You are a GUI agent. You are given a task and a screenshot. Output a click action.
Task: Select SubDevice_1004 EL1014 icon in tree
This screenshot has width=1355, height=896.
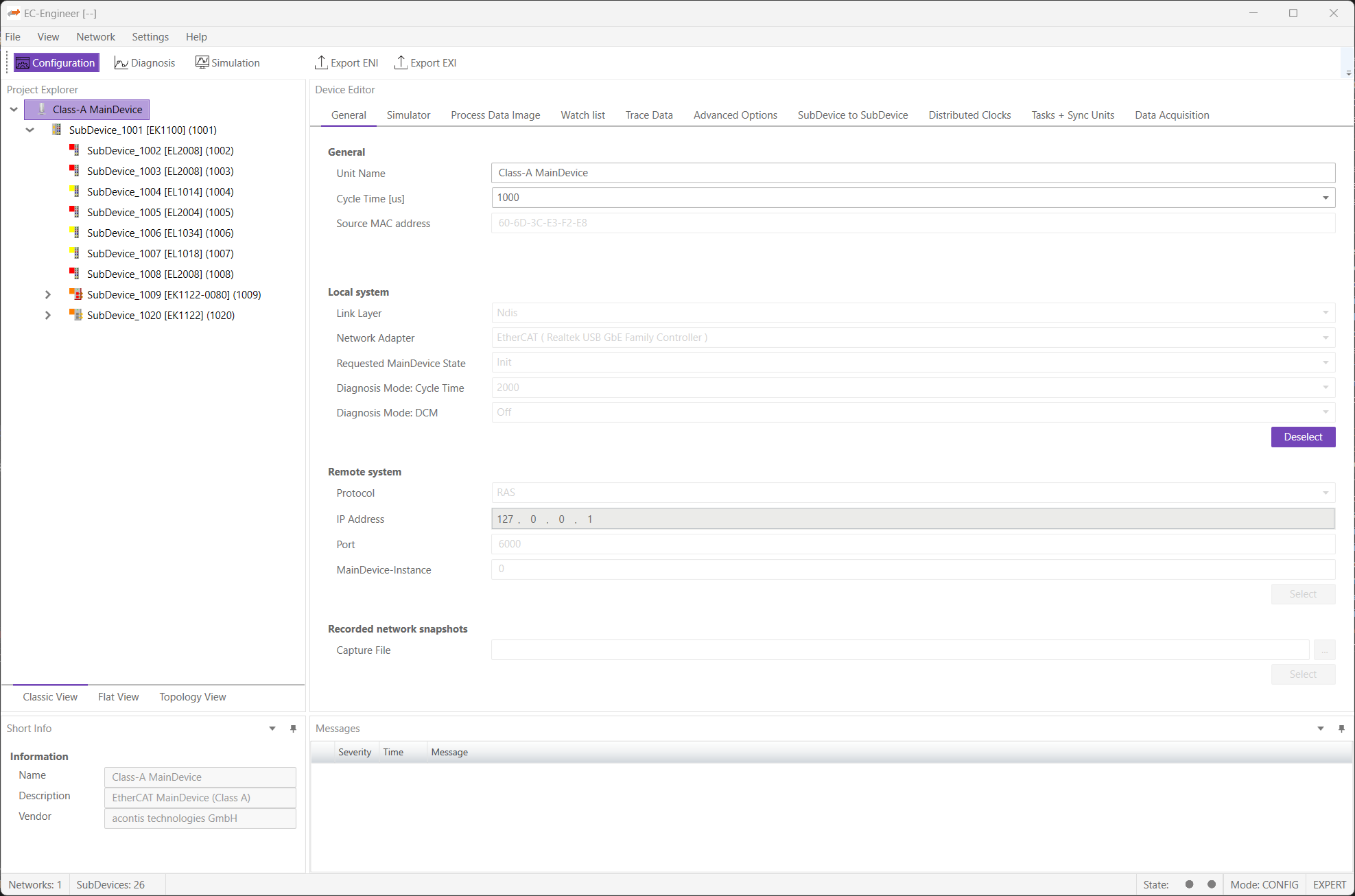(x=75, y=191)
